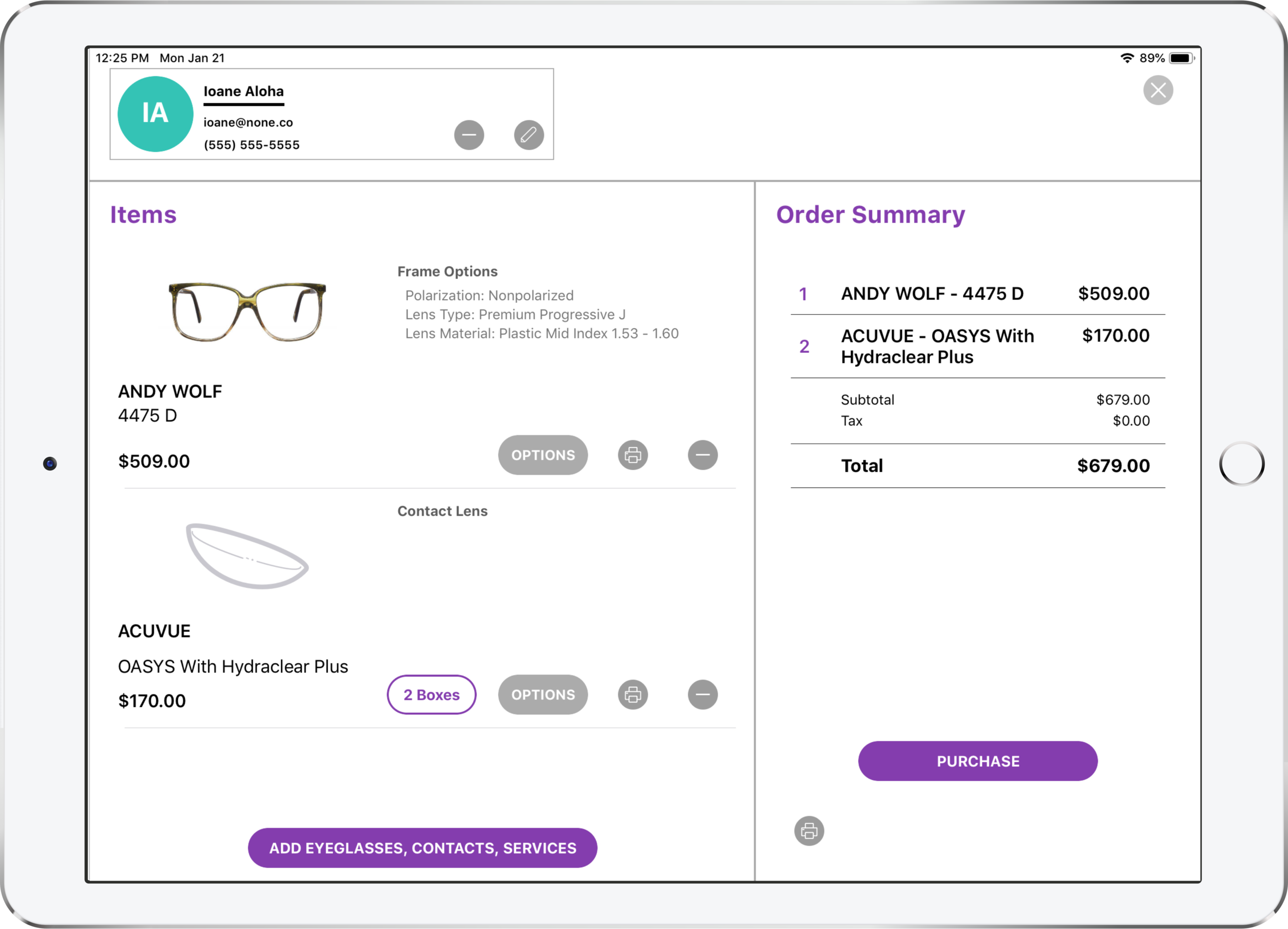Image resolution: width=1288 pixels, height=929 pixels.
Task: Open the contact lens image
Action: tap(247, 556)
